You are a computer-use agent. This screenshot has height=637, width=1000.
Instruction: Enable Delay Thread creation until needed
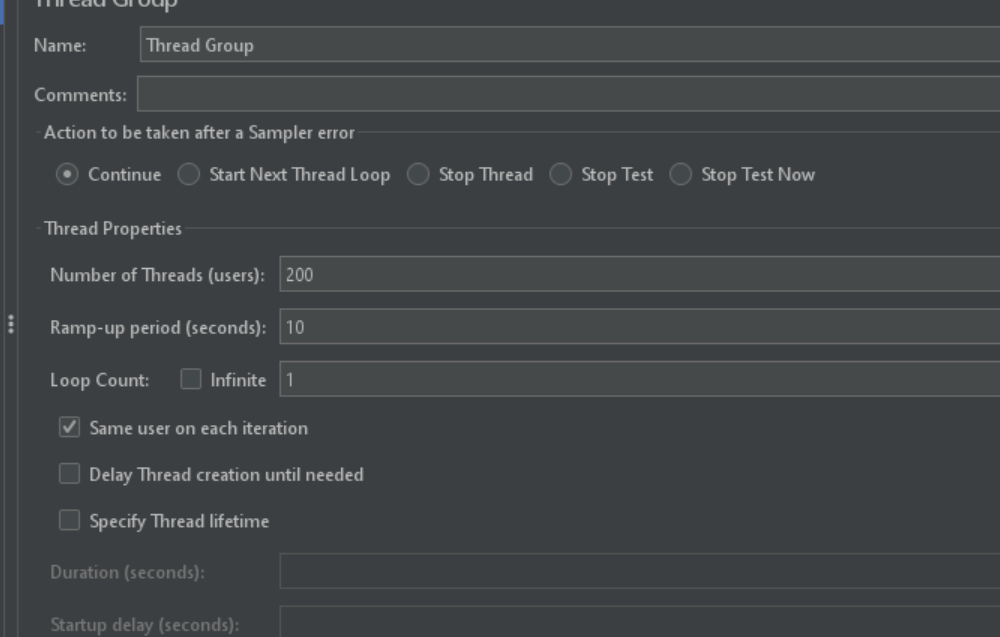click(70, 474)
